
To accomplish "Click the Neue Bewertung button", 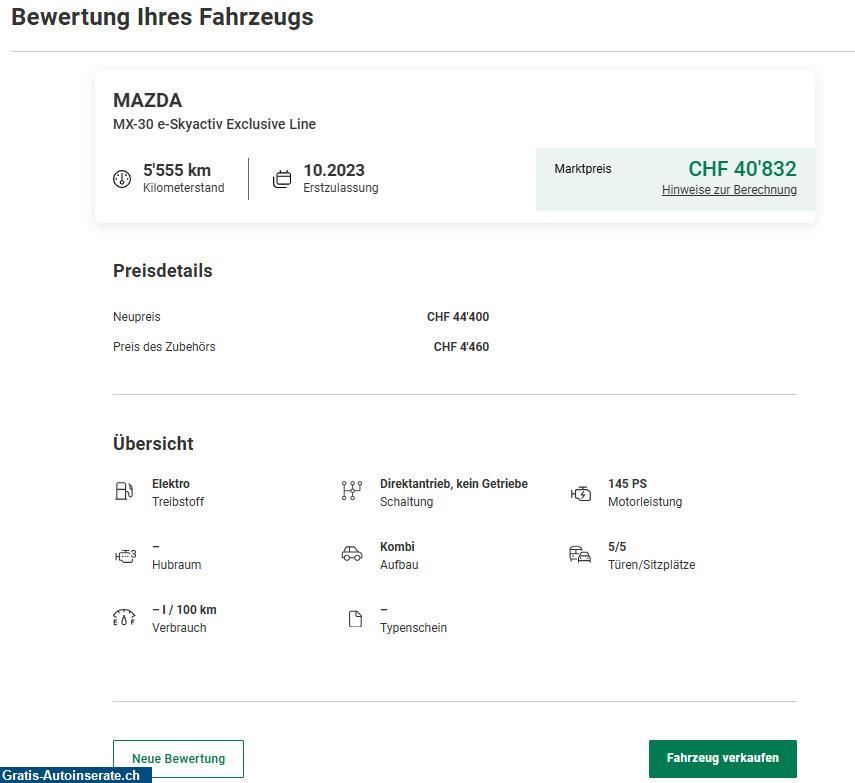I will [178, 758].
